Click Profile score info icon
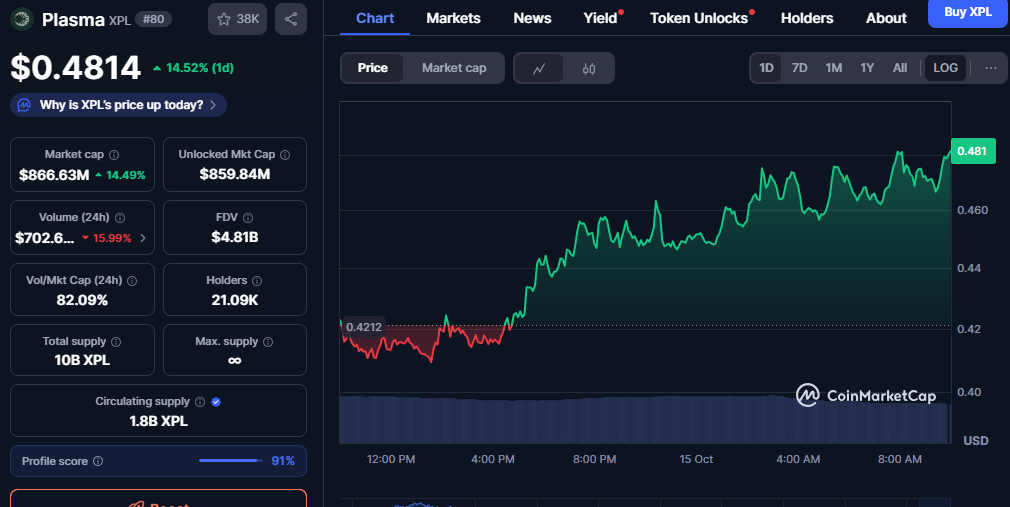Viewport: 1010px width, 507px height. click(x=98, y=461)
